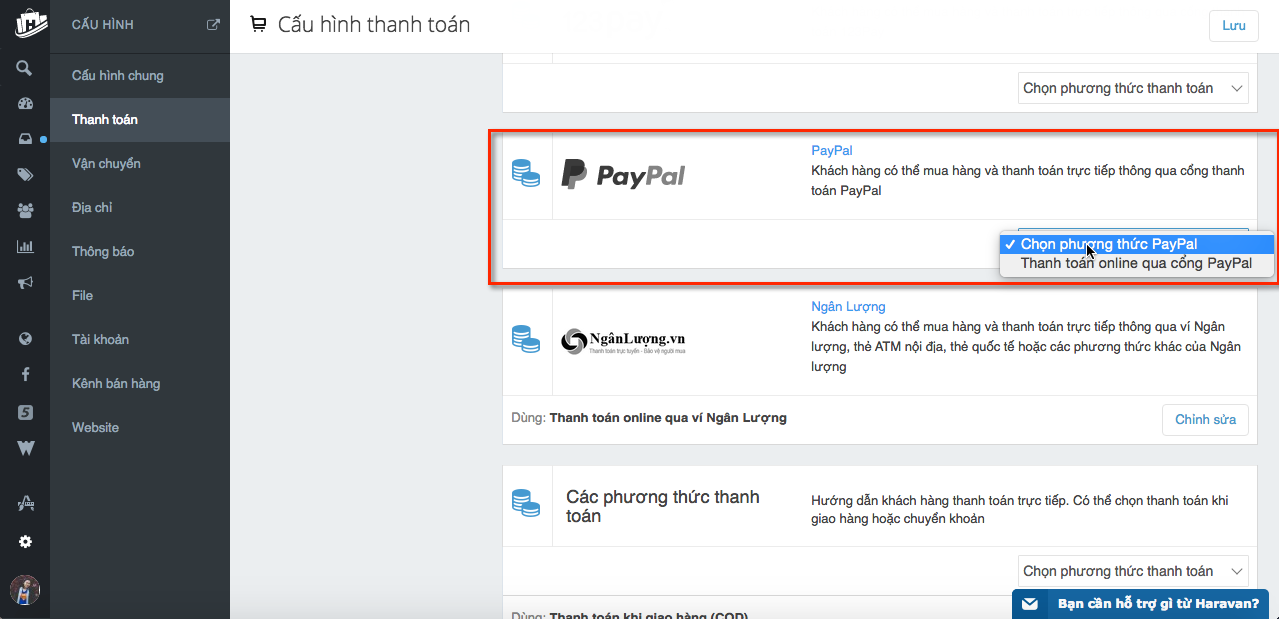Choose Thanh toán online qua cổng PayPal
The width and height of the screenshot is (1279, 619).
click(1137, 263)
